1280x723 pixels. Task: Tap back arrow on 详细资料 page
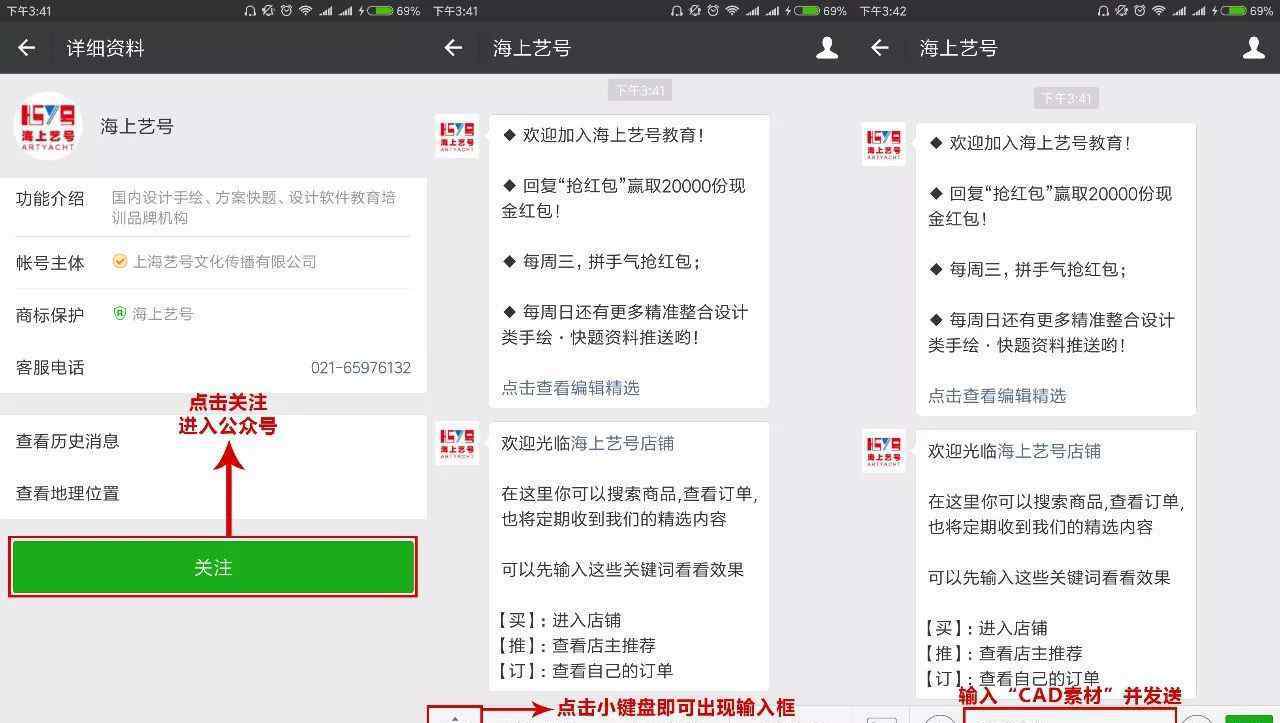pyautogui.click(x=27, y=48)
